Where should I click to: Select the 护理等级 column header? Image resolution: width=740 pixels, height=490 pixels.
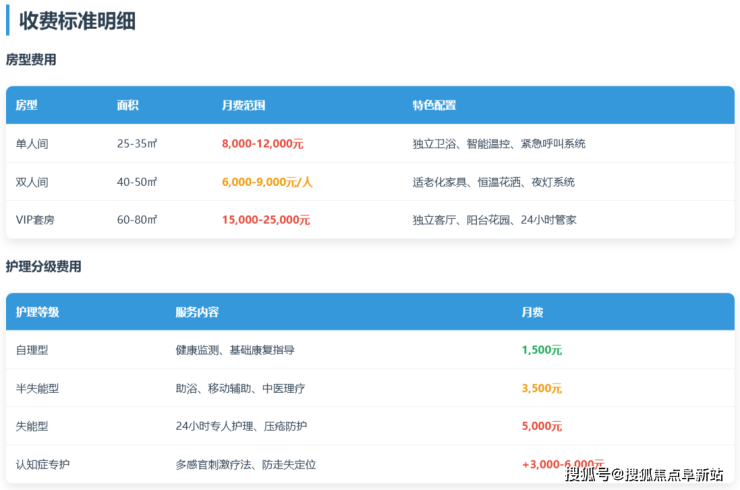[38, 312]
